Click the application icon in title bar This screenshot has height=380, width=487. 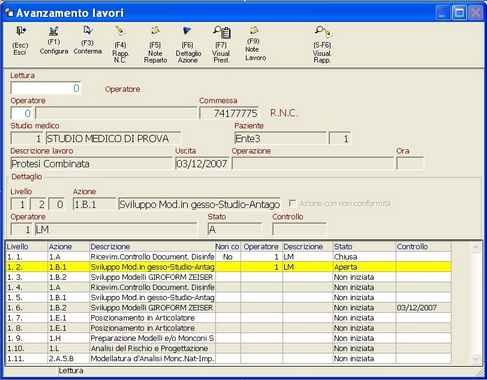point(9,13)
